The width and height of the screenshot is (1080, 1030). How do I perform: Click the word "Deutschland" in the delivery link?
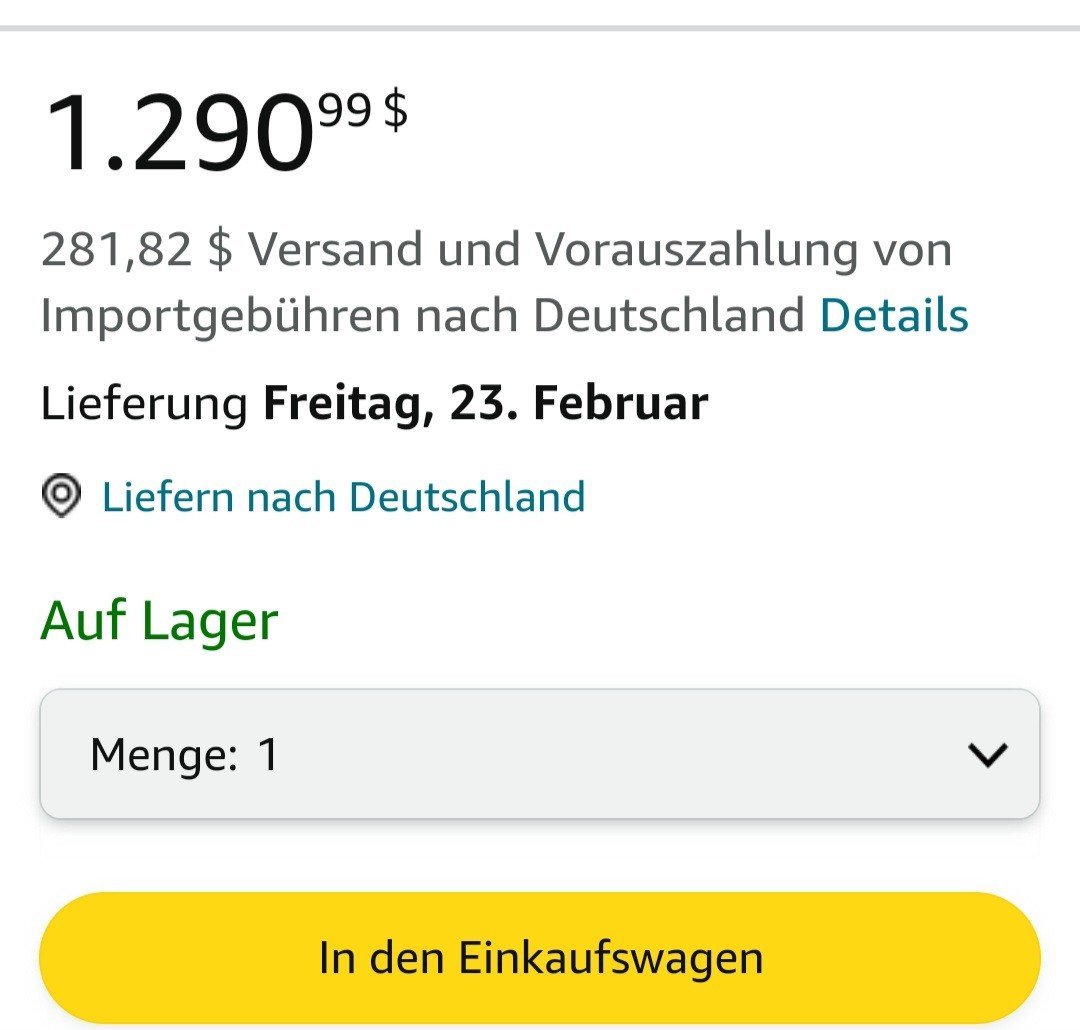467,497
